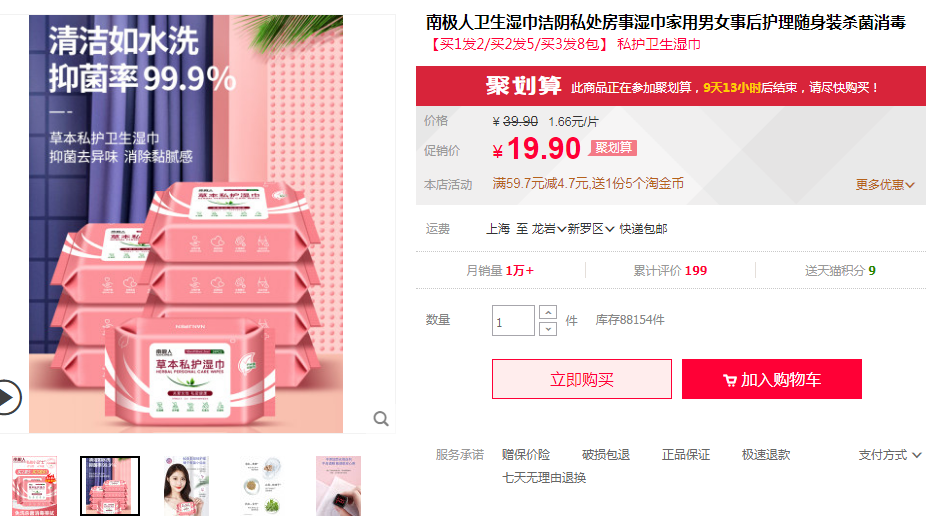Open the 累计评价 199 reviews tab
Screen dimensions: 931x528
pyautogui.click(x=670, y=271)
